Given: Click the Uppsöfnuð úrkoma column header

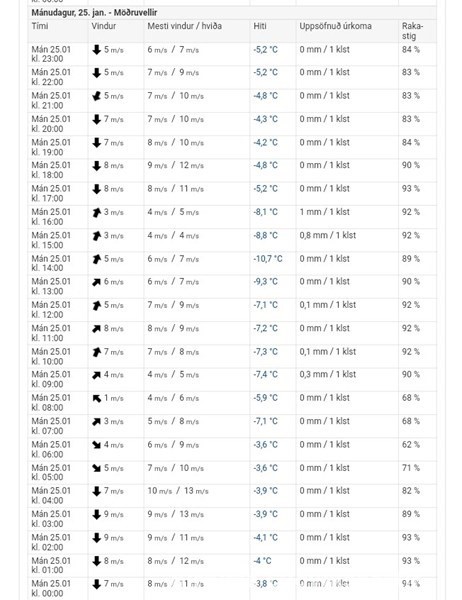Looking at the screenshot, I should click(335, 26).
